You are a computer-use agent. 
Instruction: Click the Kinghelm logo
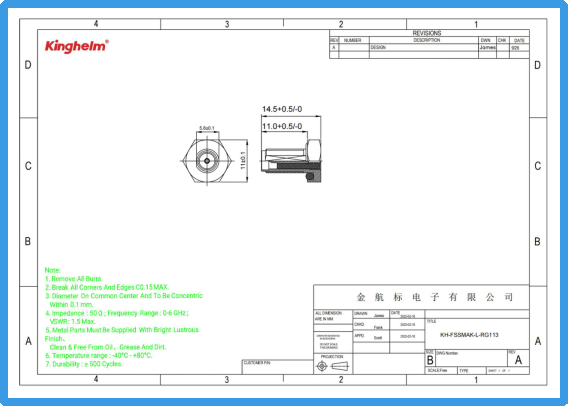76,46
